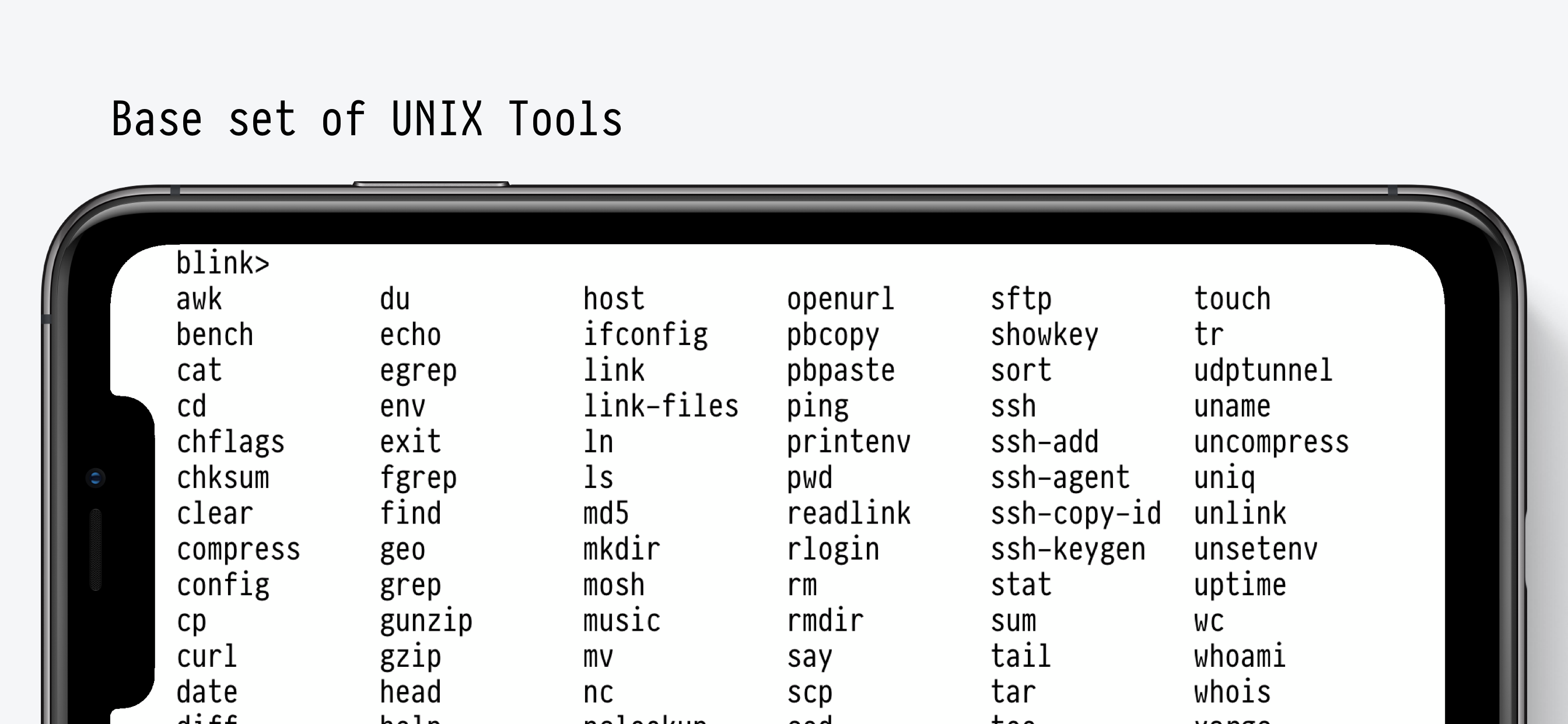Click the tar command entry

(1012, 692)
